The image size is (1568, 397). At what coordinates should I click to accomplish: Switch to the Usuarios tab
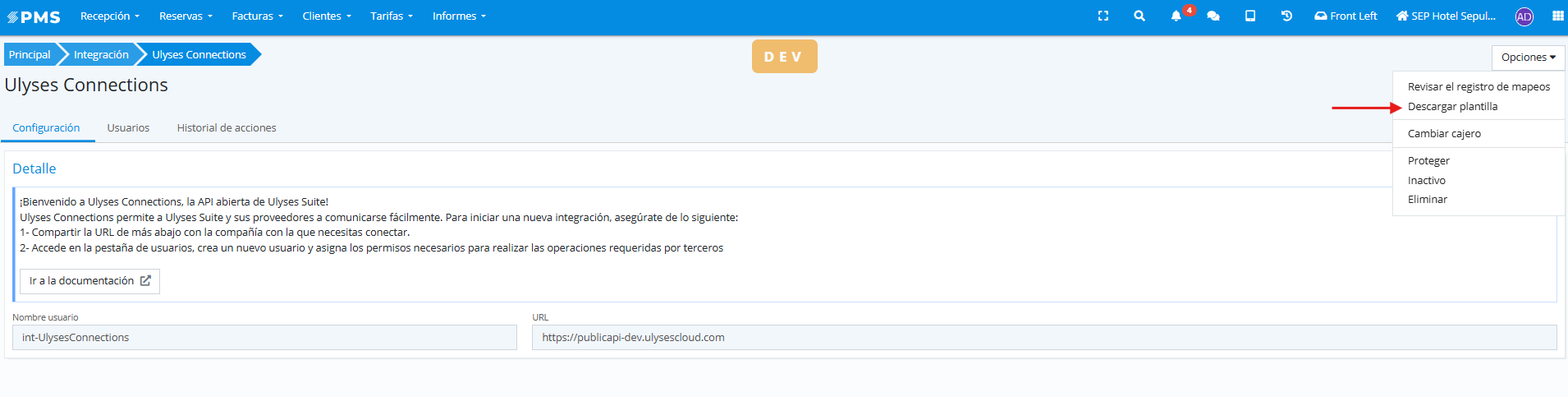pyautogui.click(x=128, y=128)
